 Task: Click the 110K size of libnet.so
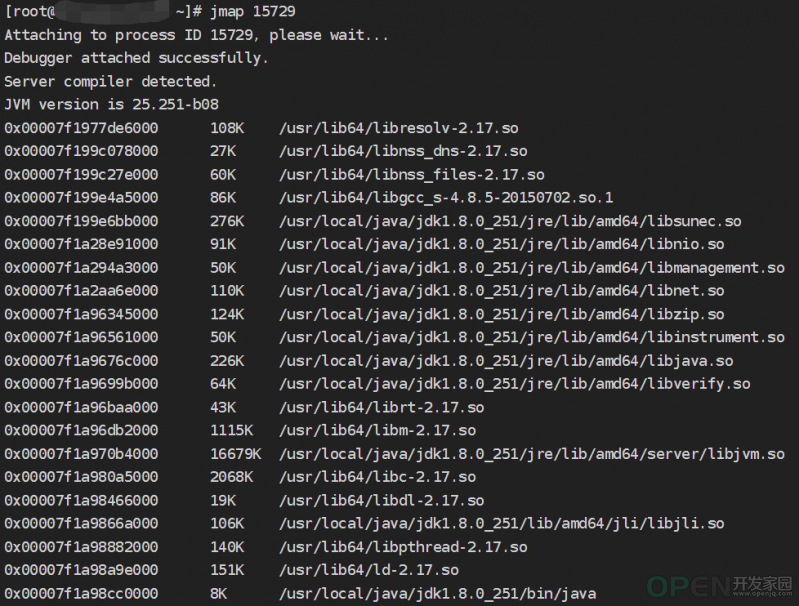(227, 291)
